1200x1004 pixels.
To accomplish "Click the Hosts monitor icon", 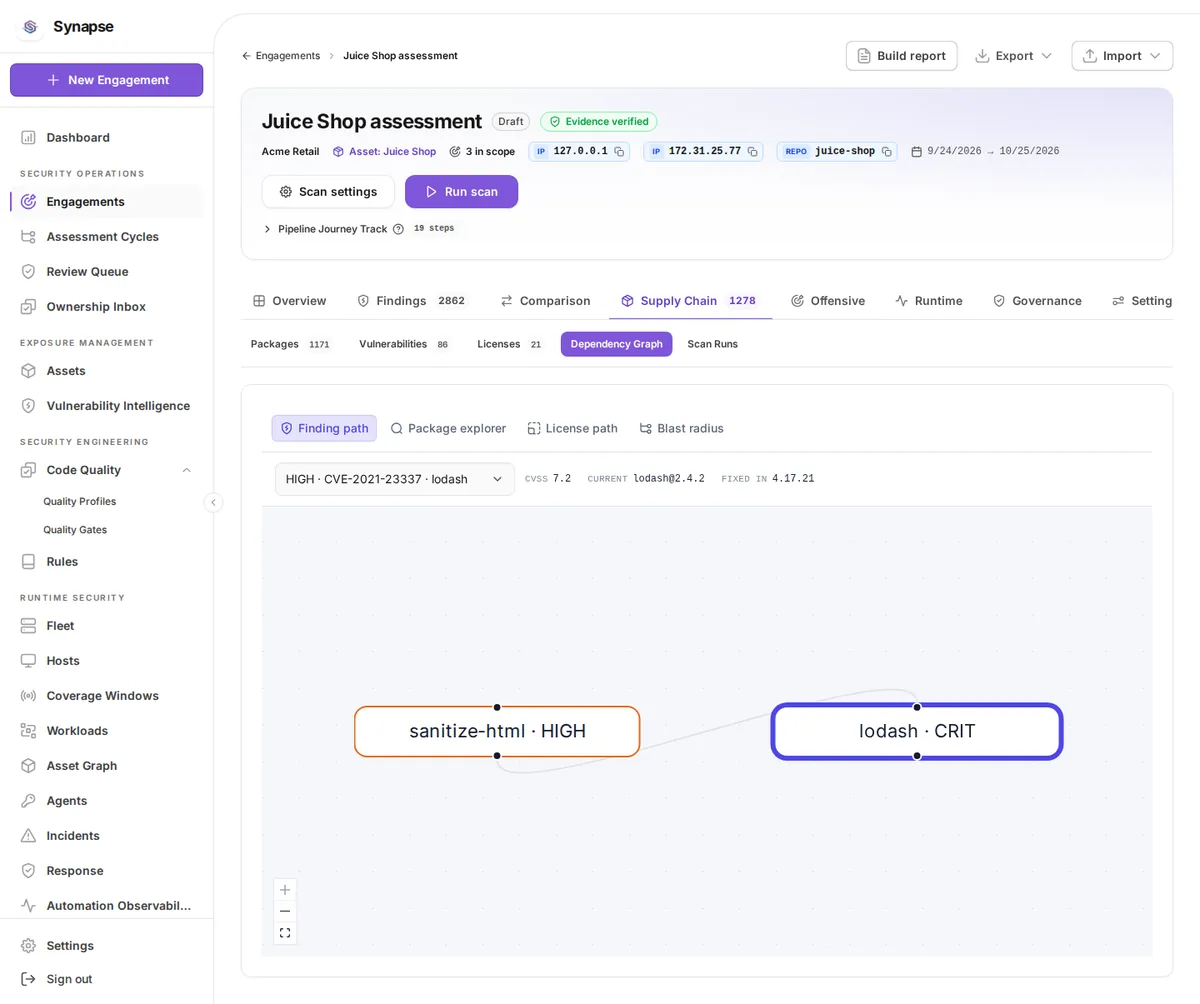I will 28,660.
